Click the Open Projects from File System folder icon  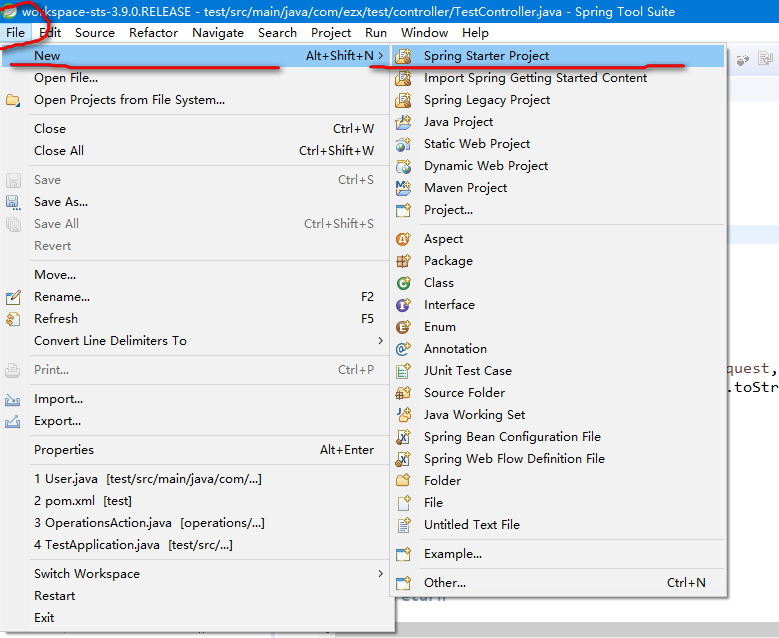pos(13,100)
